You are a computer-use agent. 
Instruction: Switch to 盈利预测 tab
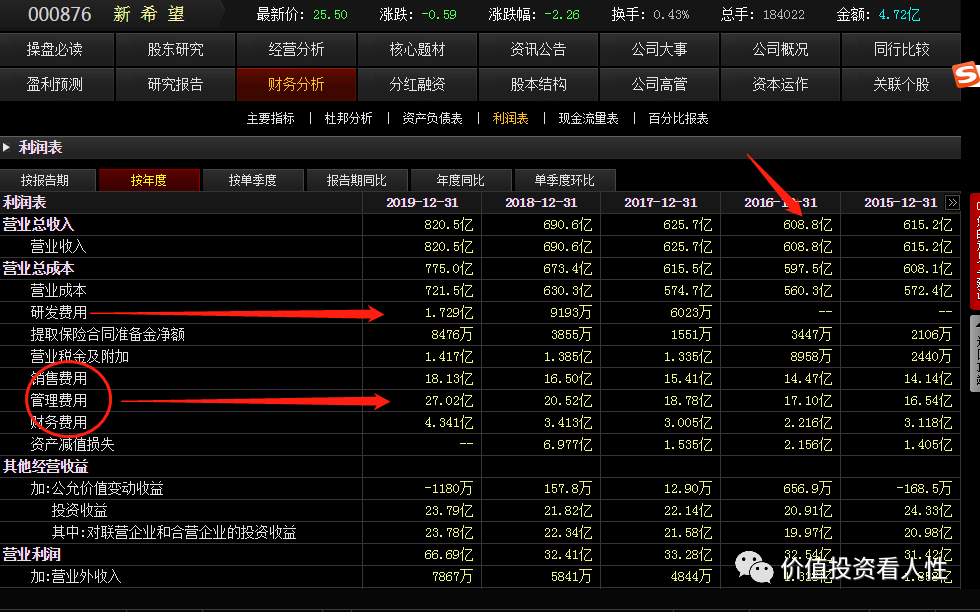(56, 84)
